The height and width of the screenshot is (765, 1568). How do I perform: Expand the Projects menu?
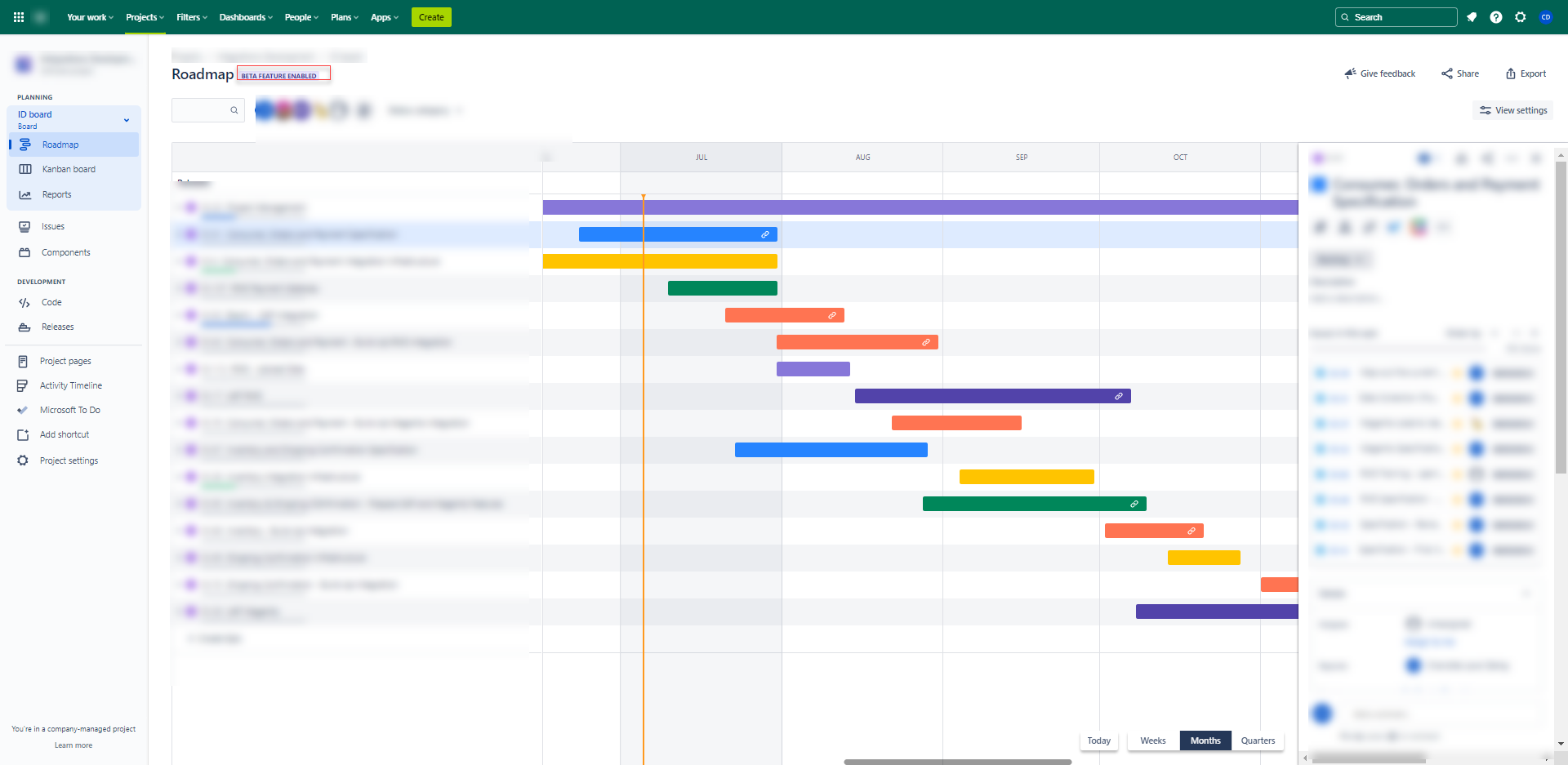coord(145,17)
